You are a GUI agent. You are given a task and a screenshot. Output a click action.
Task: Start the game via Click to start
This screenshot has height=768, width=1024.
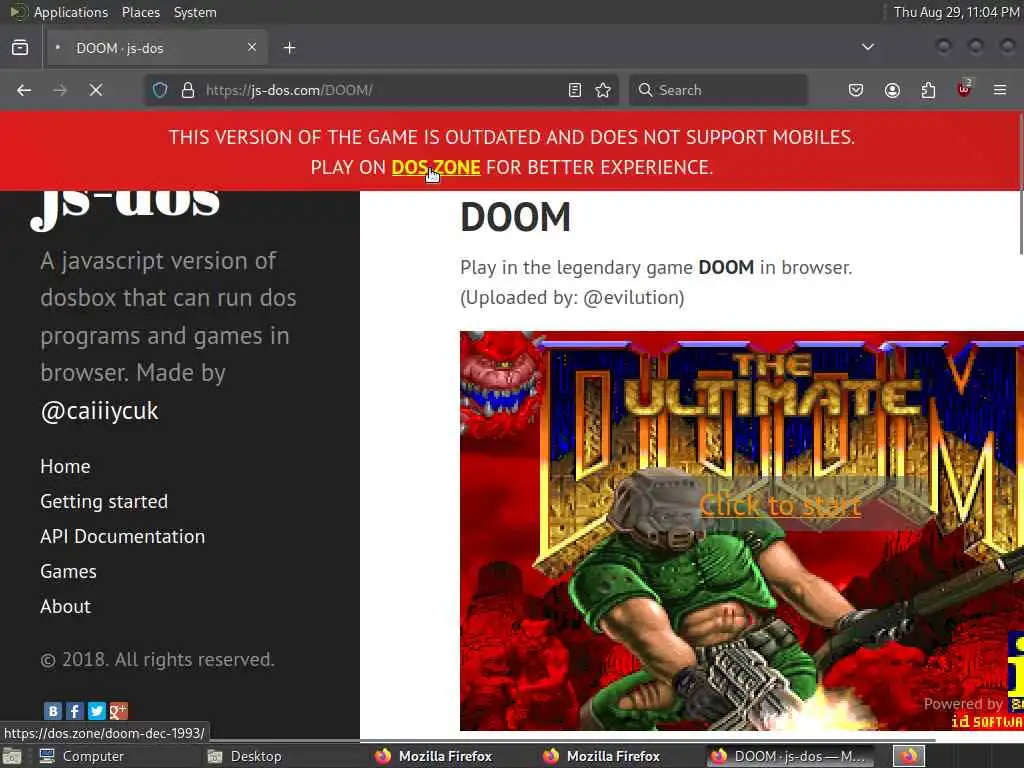780,506
